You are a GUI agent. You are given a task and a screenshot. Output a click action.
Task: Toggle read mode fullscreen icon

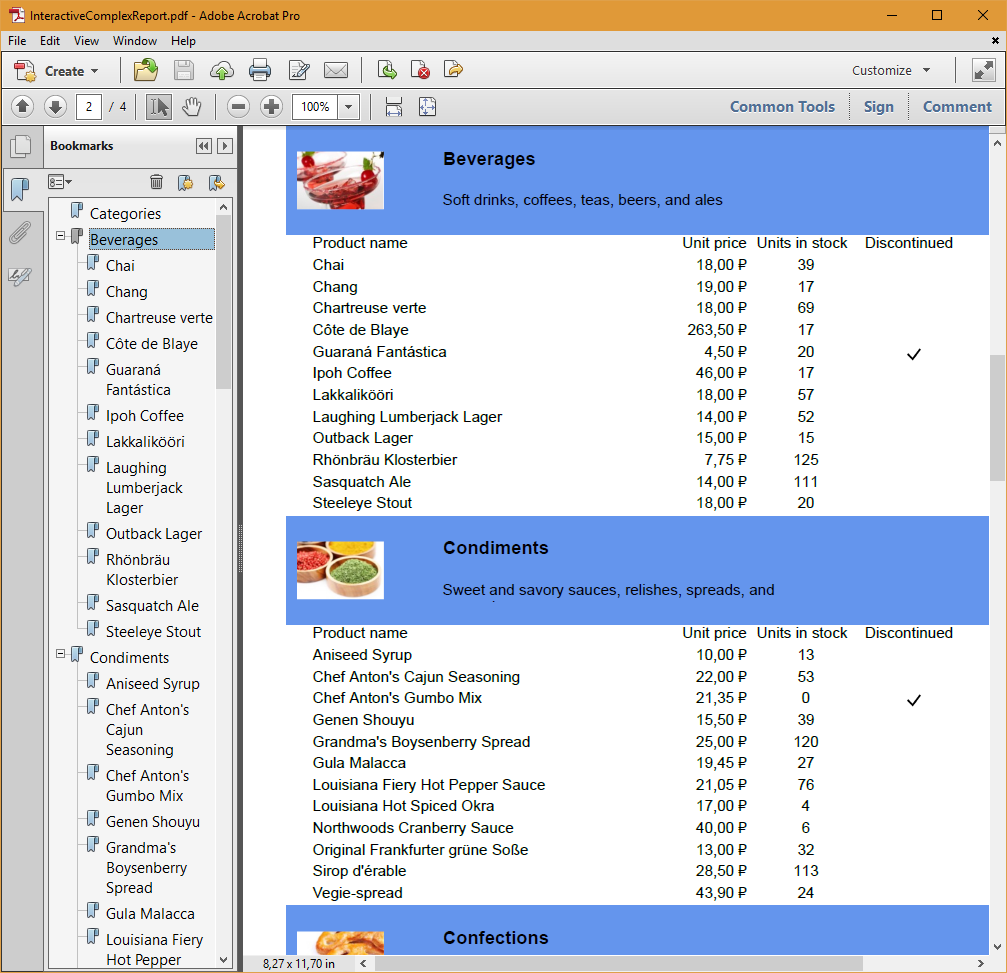pos(983,70)
